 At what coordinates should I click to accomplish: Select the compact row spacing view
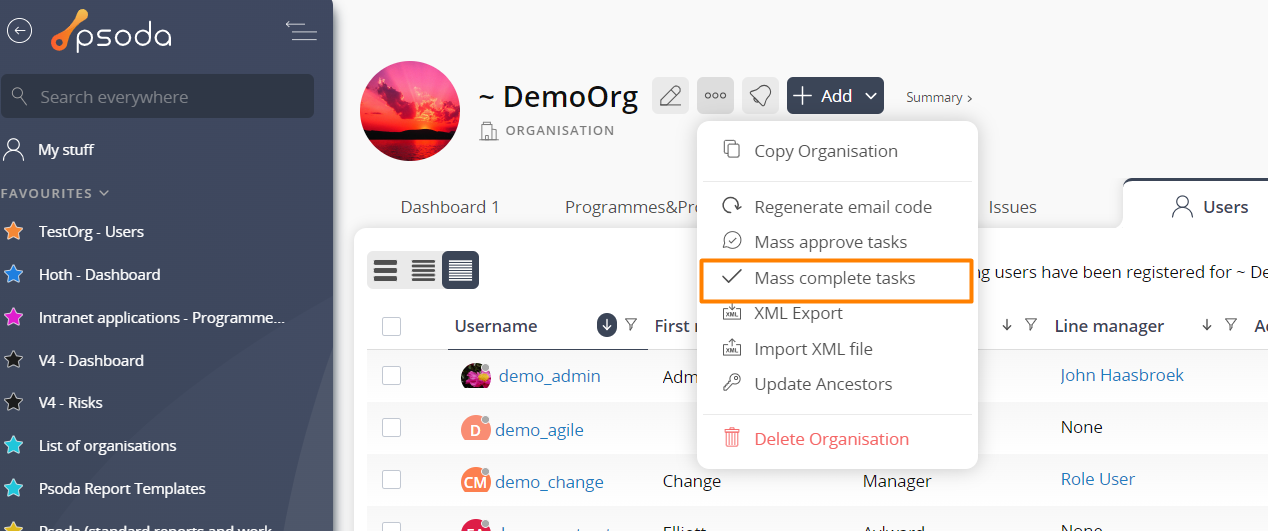point(460,270)
